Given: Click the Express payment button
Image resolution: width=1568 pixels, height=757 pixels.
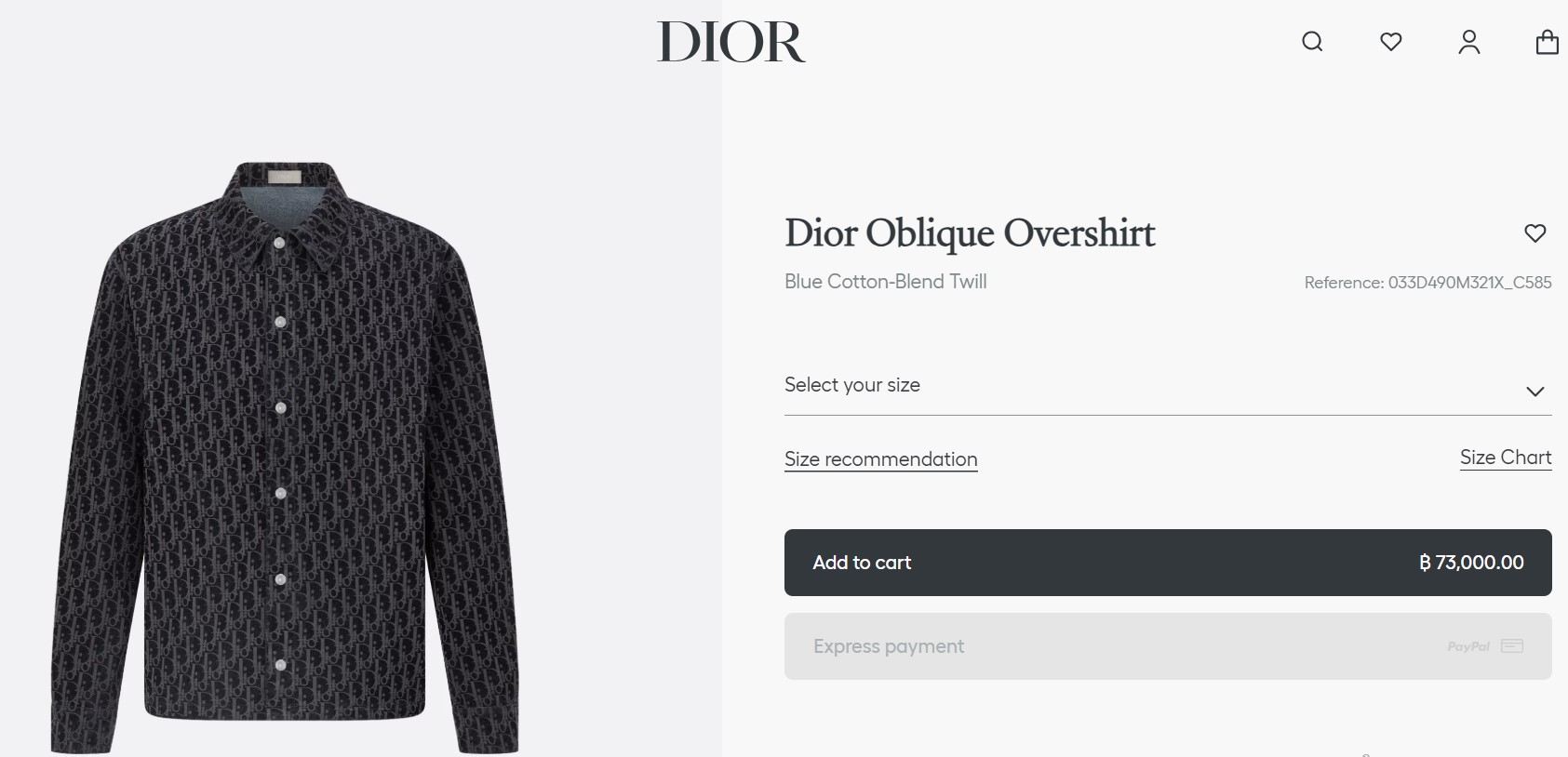Looking at the screenshot, I should coord(1168,646).
